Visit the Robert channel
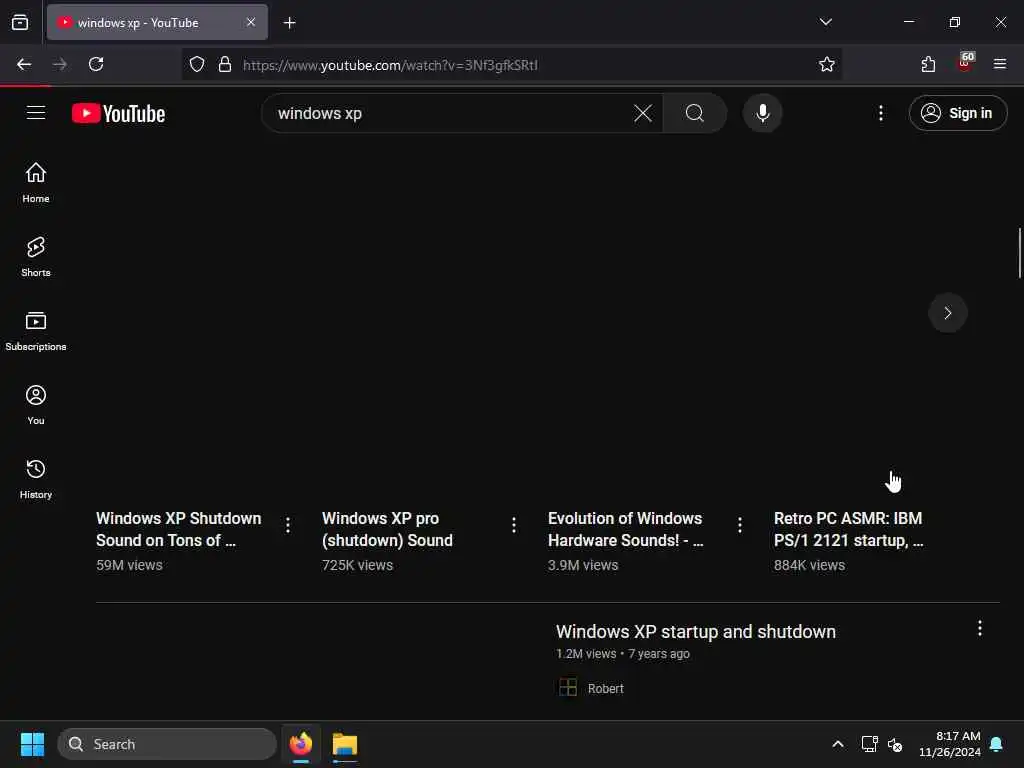The image size is (1024, 768). tap(605, 688)
